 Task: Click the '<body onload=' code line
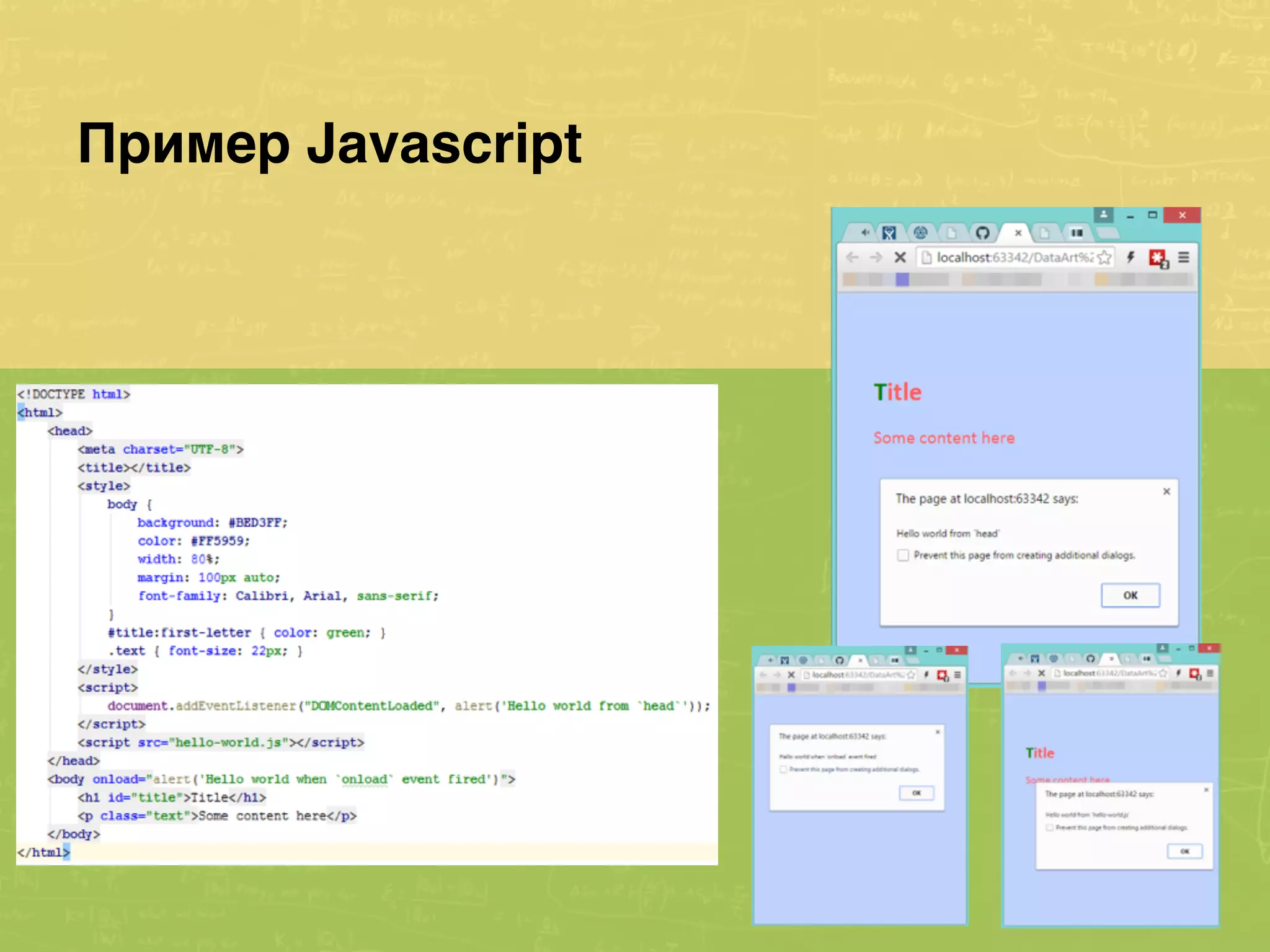tap(282, 779)
